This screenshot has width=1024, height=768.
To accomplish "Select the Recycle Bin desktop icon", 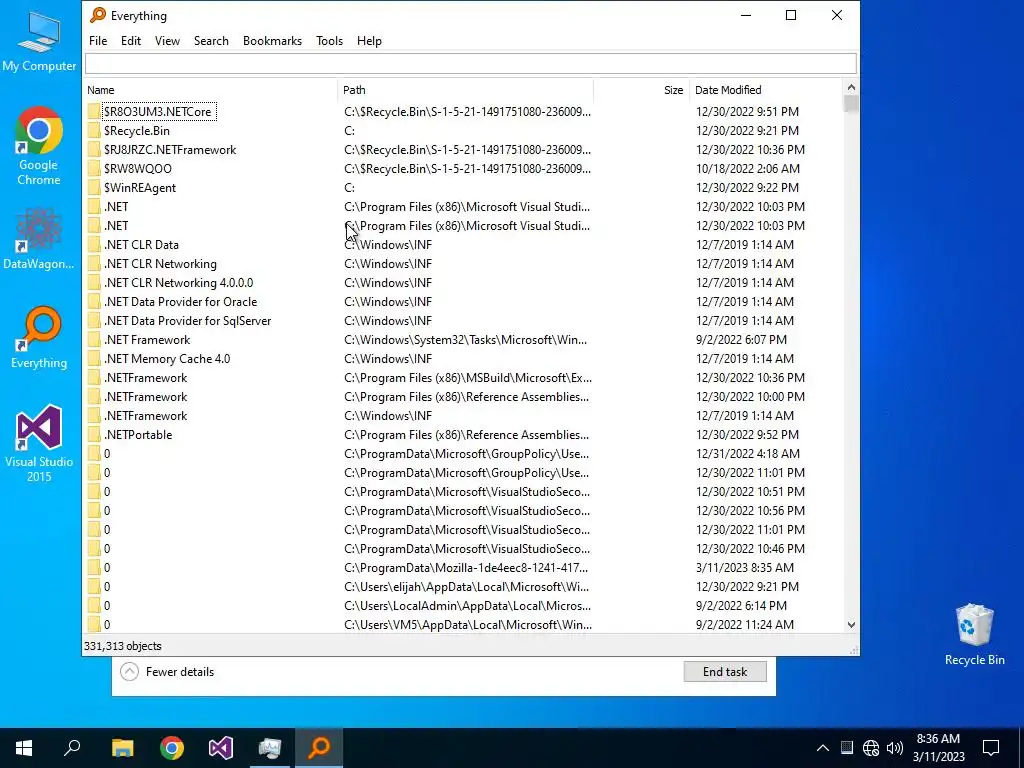I will point(974,634).
